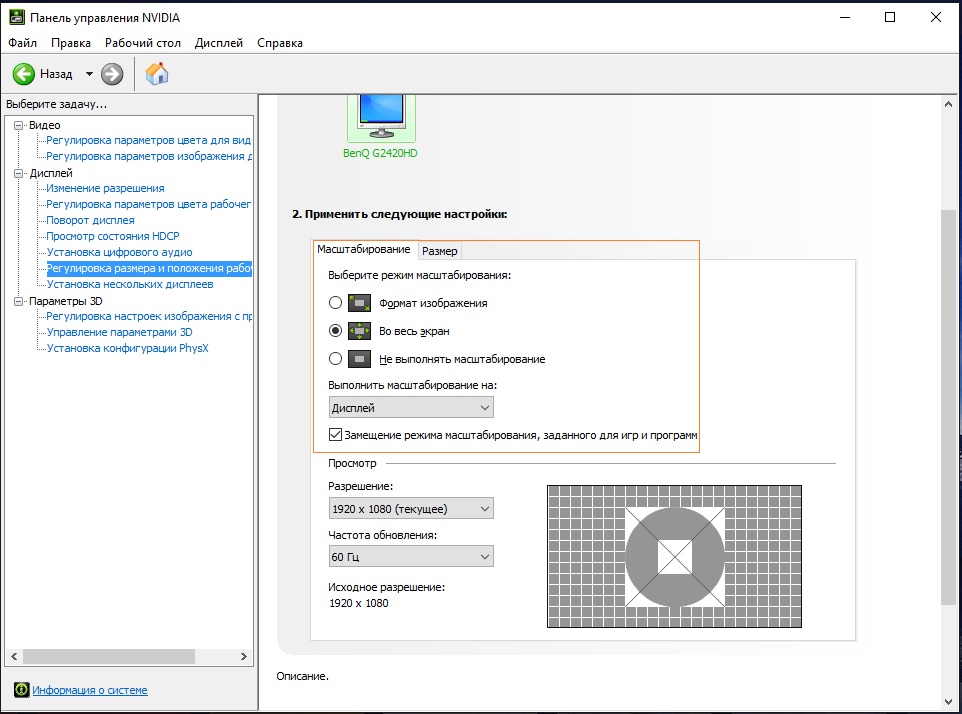962x714 pixels.
Task: Open 'Поворот дисплея' page
Action: click(x=90, y=220)
